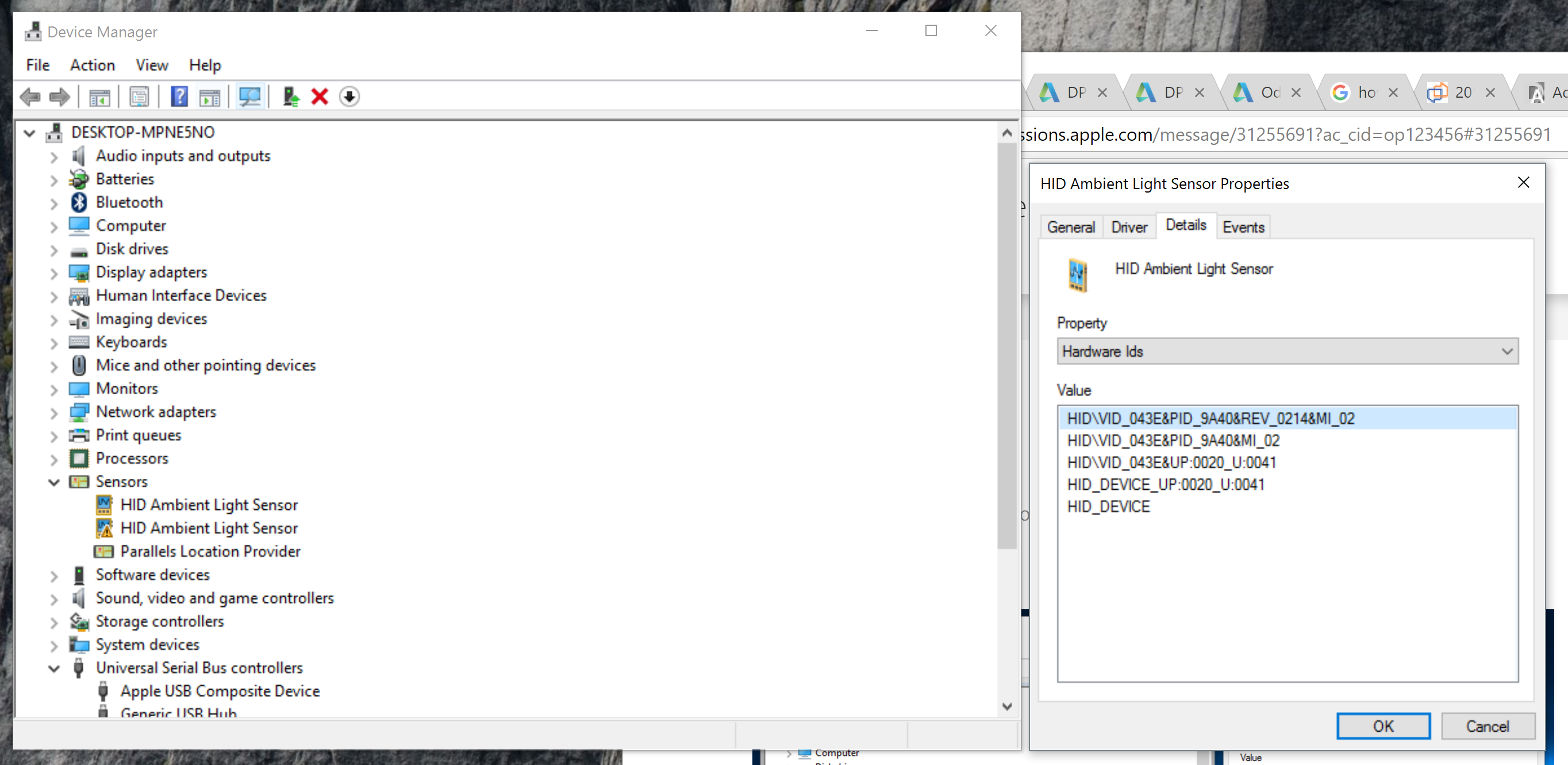The image size is (1568, 765).
Task: Select HID Ambient Light Sensor with warning
Action: click(209, 528)
